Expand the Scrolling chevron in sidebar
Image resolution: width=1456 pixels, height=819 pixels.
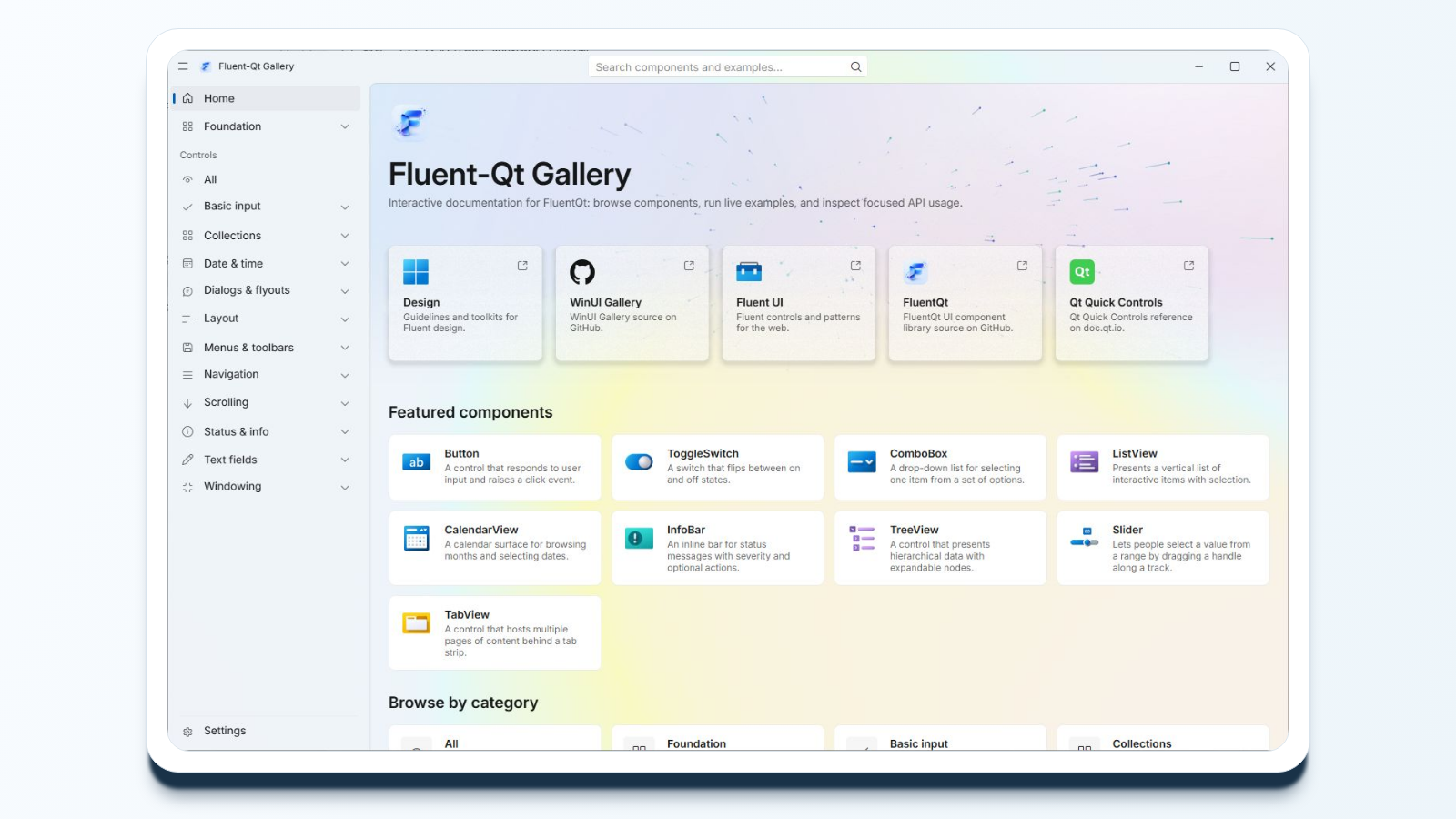(x=345, y=403)
